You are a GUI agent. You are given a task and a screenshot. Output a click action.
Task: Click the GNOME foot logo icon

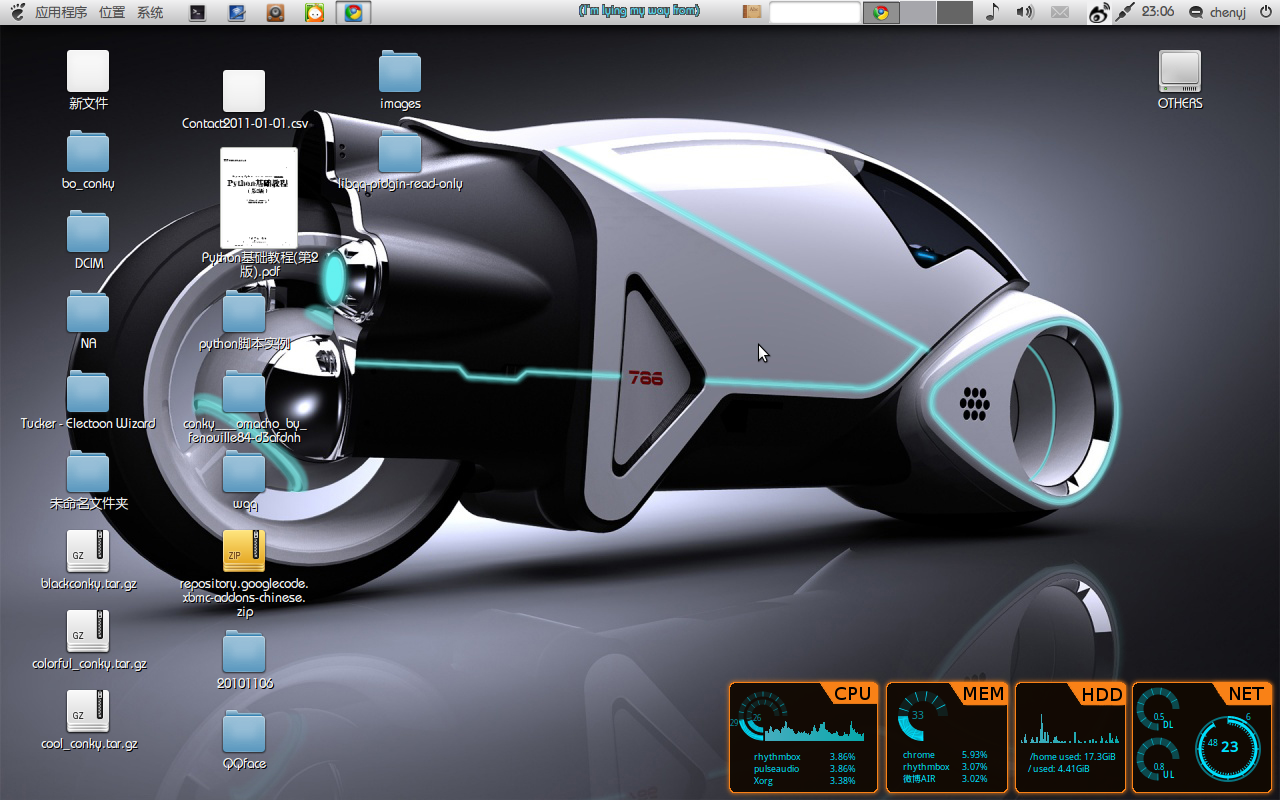(18, 12)
